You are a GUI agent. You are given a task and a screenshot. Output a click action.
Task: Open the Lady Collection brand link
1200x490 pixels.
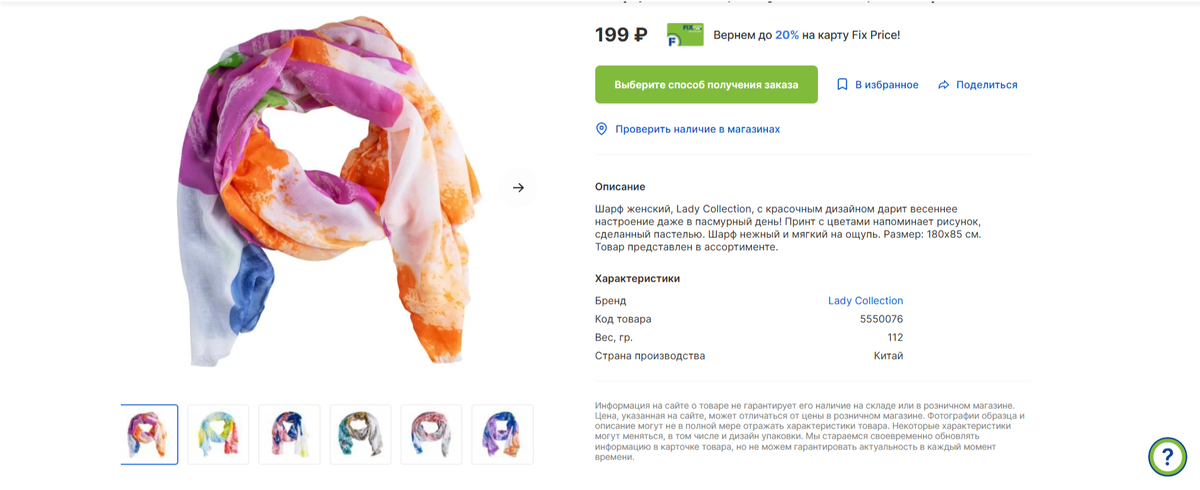pyautogui.click(x=865, y=300)
